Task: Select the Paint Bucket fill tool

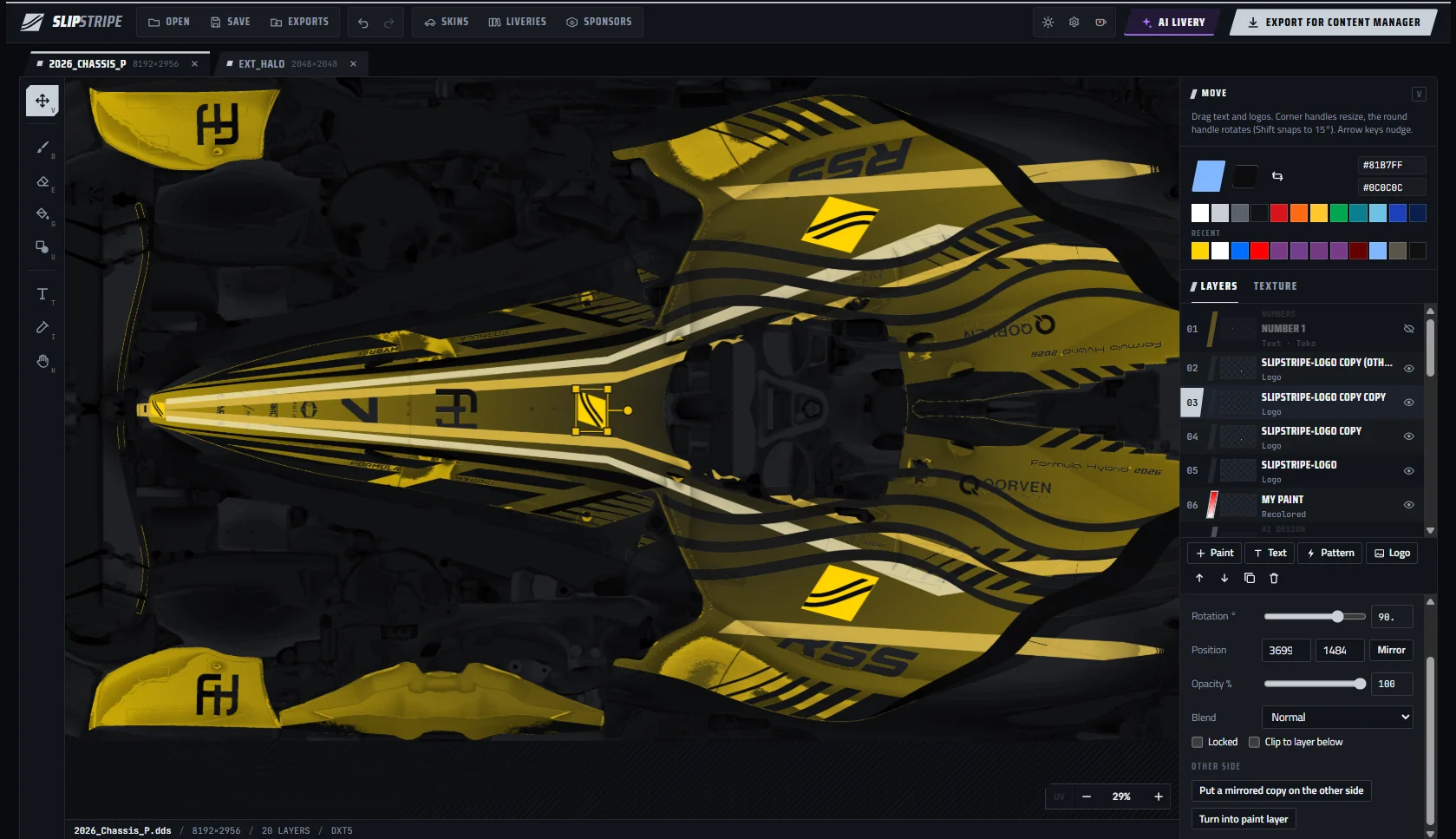Action: click(42, 214)
